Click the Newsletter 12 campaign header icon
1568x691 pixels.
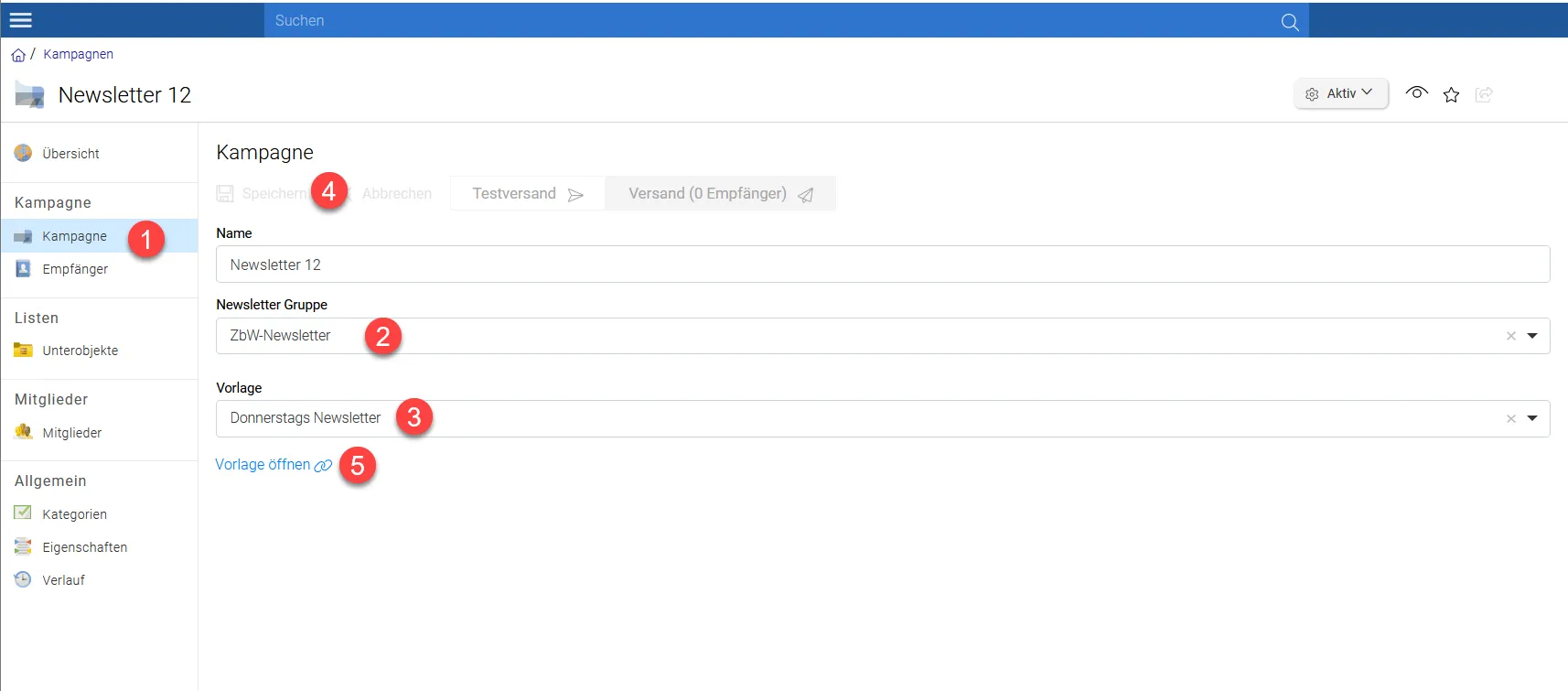pos(30,95)
